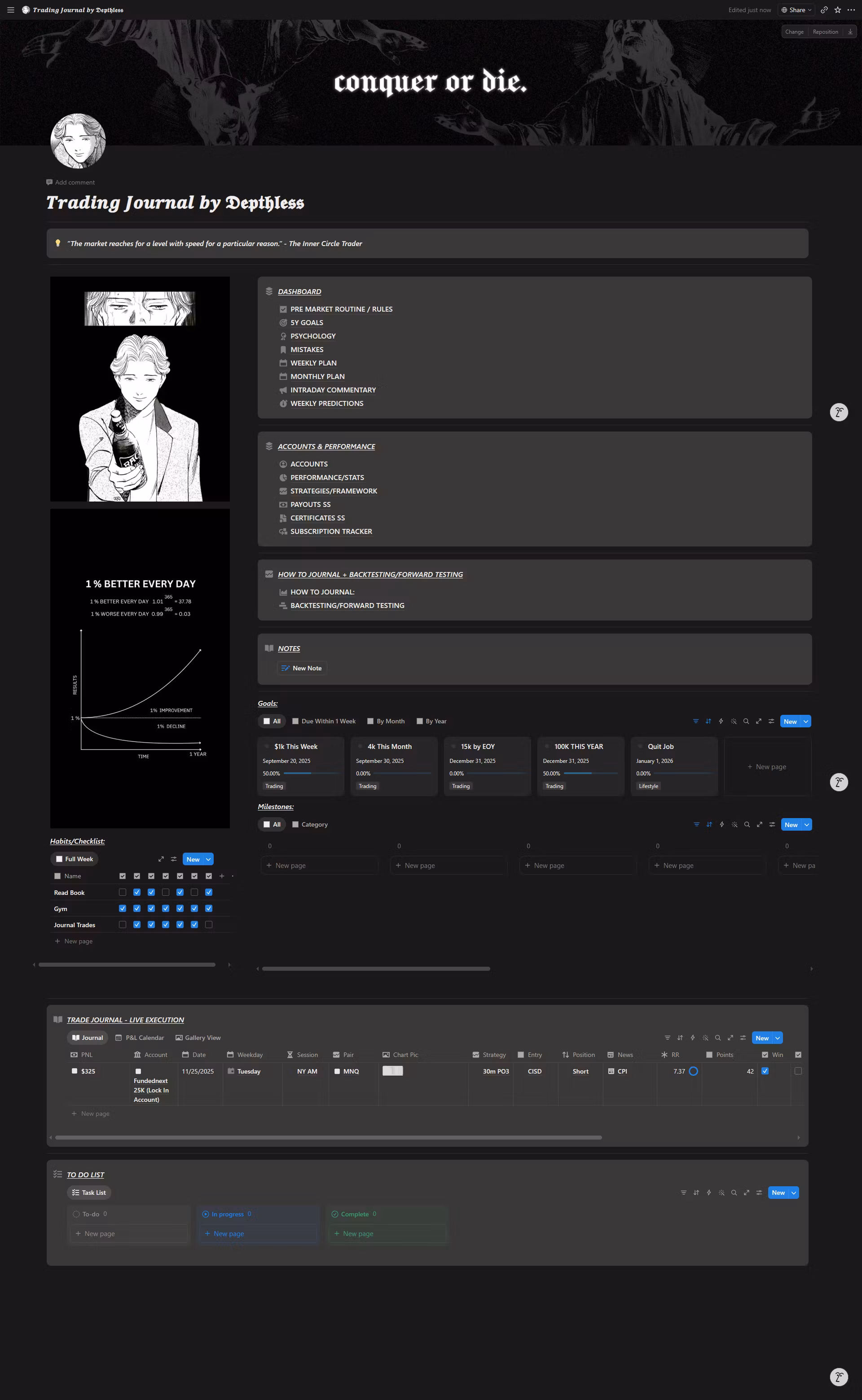Add new property column in Habits table
Viewport: 862px width, 1400px height.
[x=222, y=876]
